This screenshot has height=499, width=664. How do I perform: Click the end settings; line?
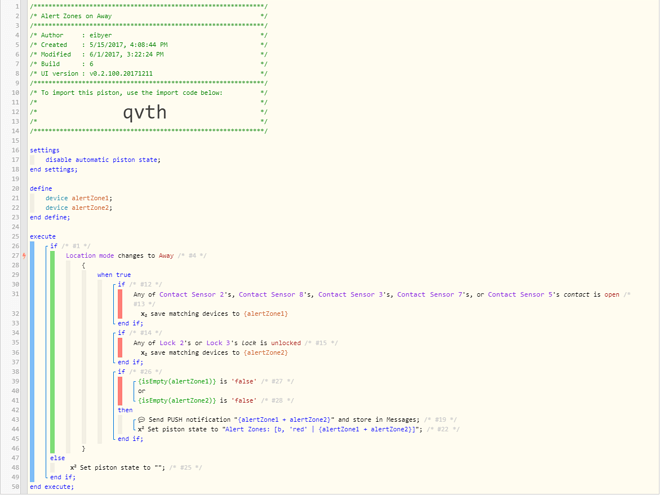click(54, 169)
